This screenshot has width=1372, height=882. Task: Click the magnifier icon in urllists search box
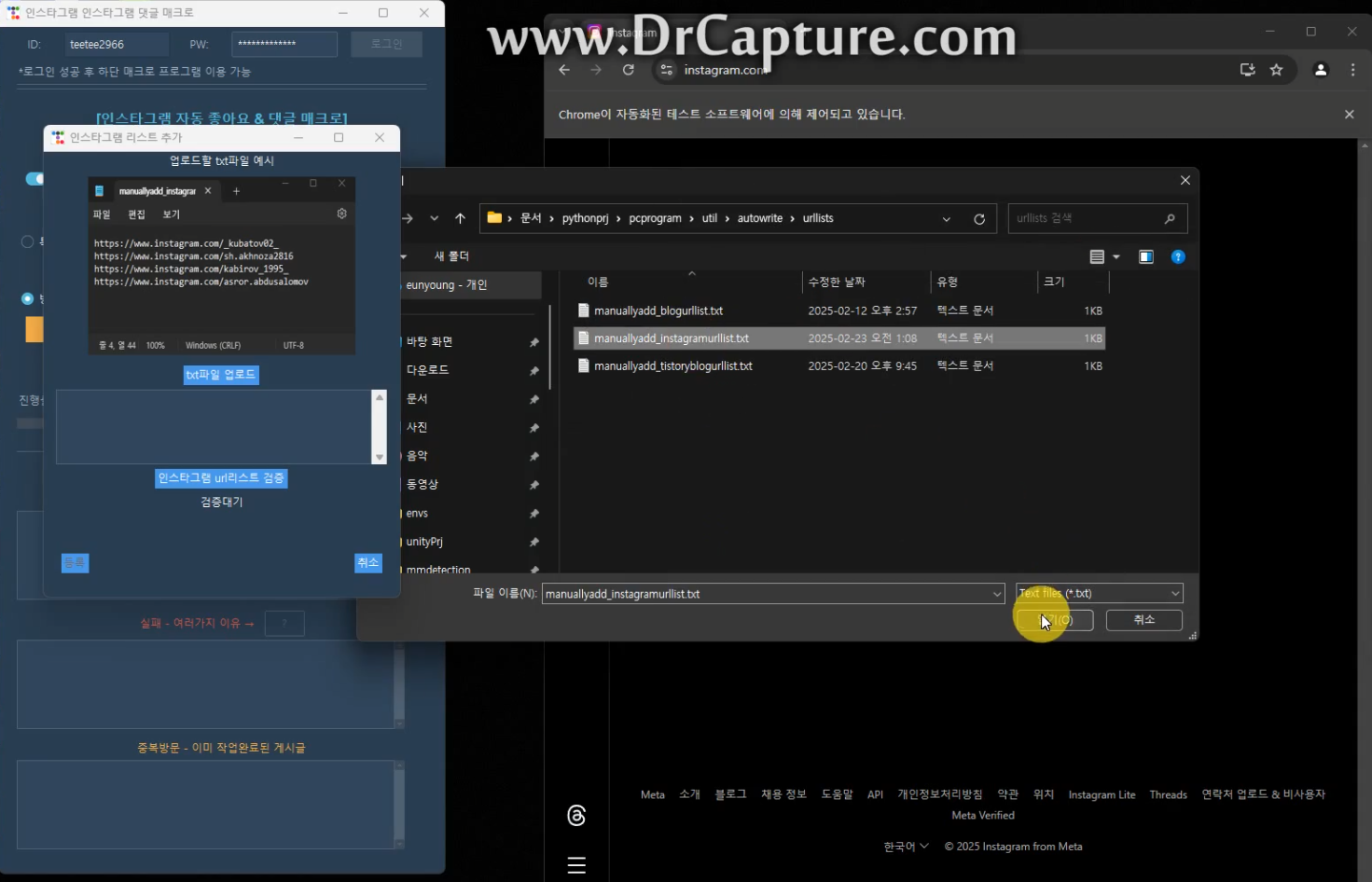[1170, 218]
